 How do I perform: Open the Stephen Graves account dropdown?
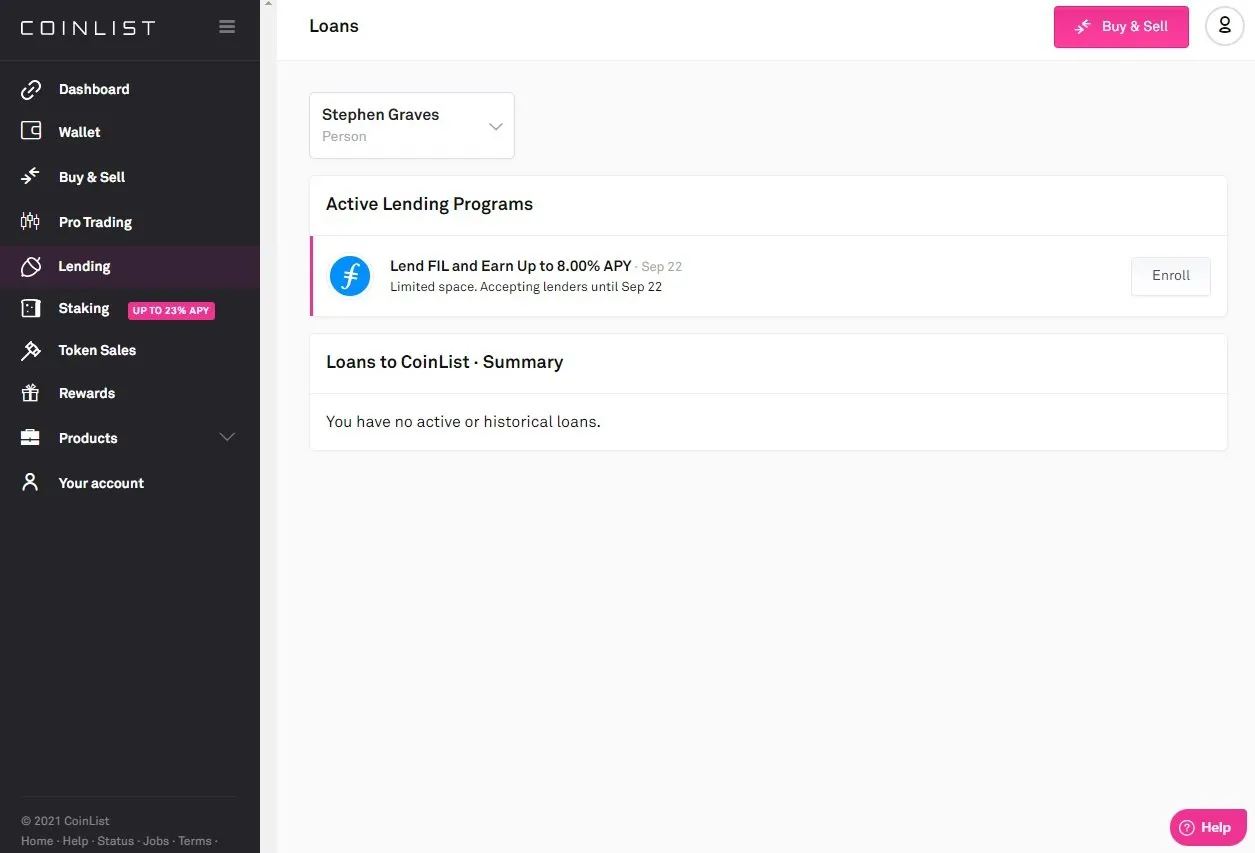(412, 126)
